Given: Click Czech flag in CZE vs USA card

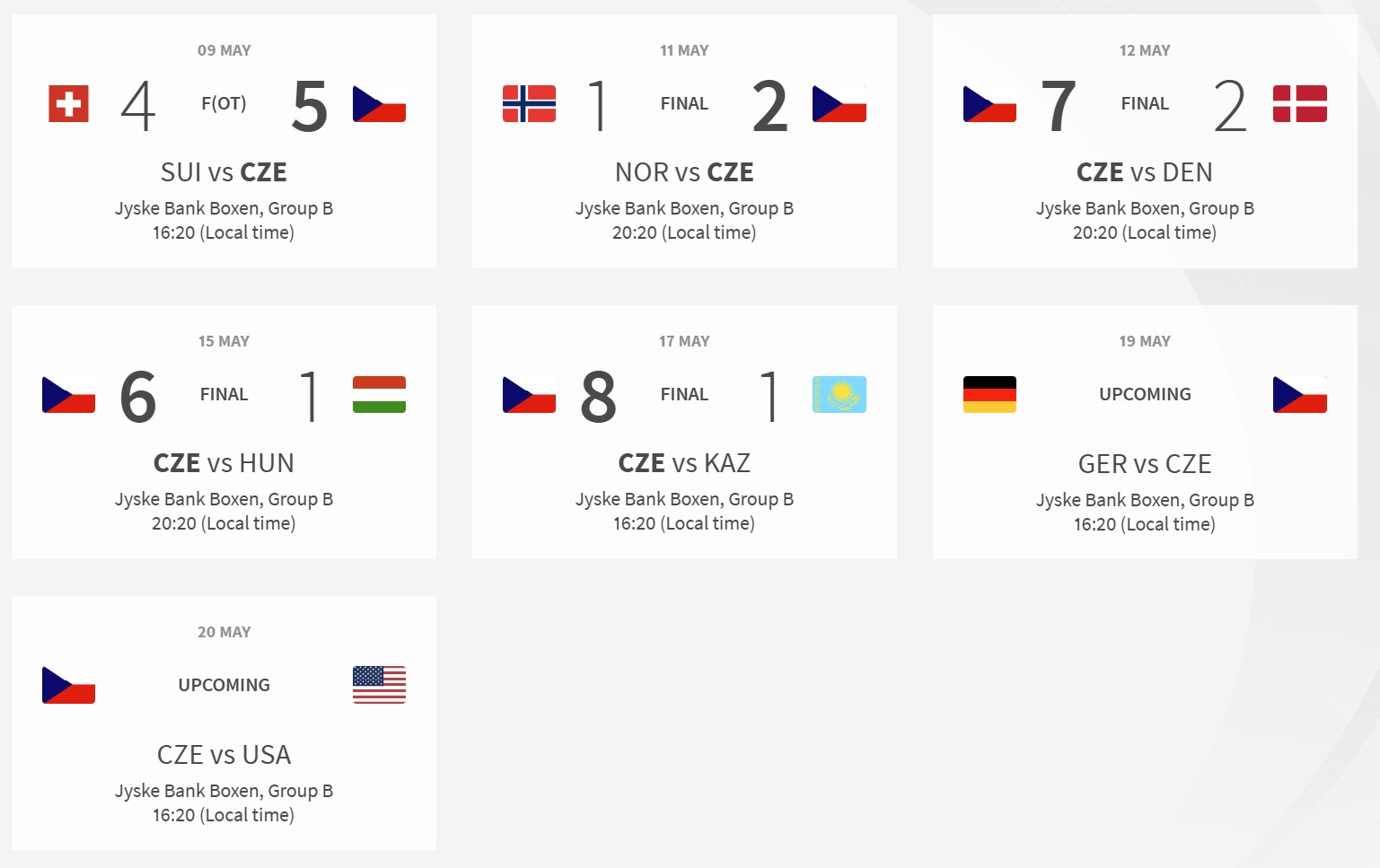Looking at the screenshot, I should pos(68,685).
